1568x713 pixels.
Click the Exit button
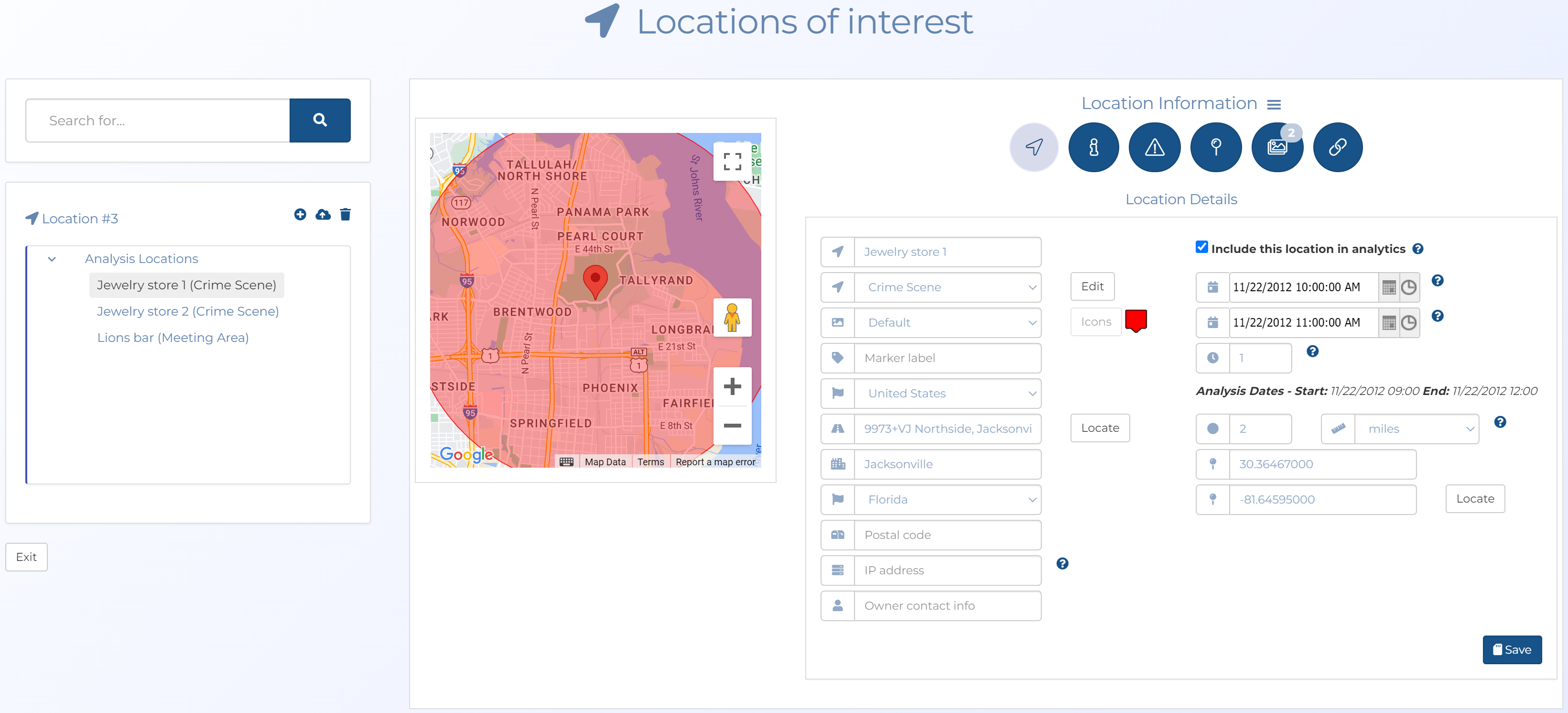pyautogui.click(x=26, y=557)
